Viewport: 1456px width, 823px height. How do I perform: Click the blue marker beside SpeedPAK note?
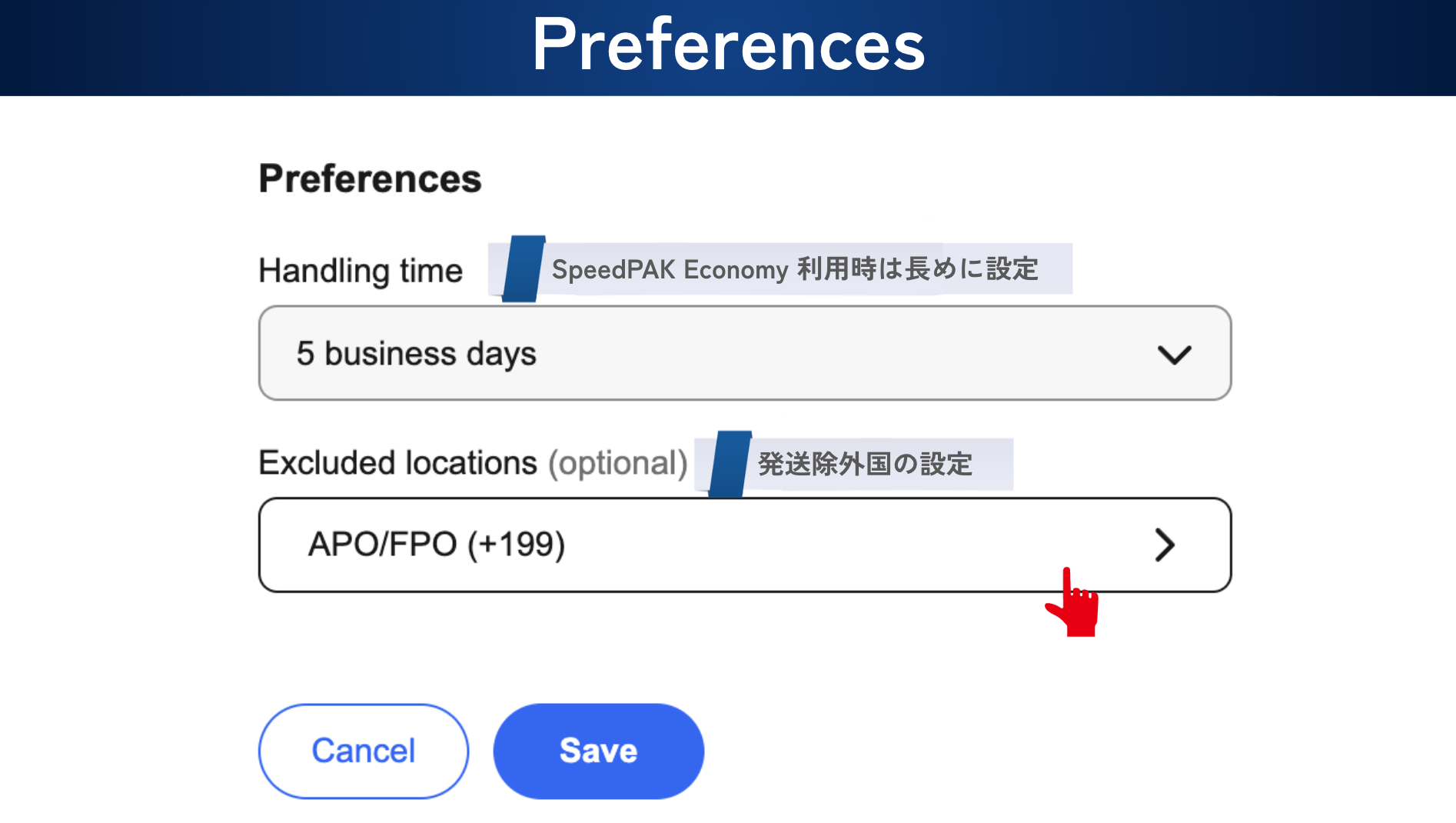(523, 268)
